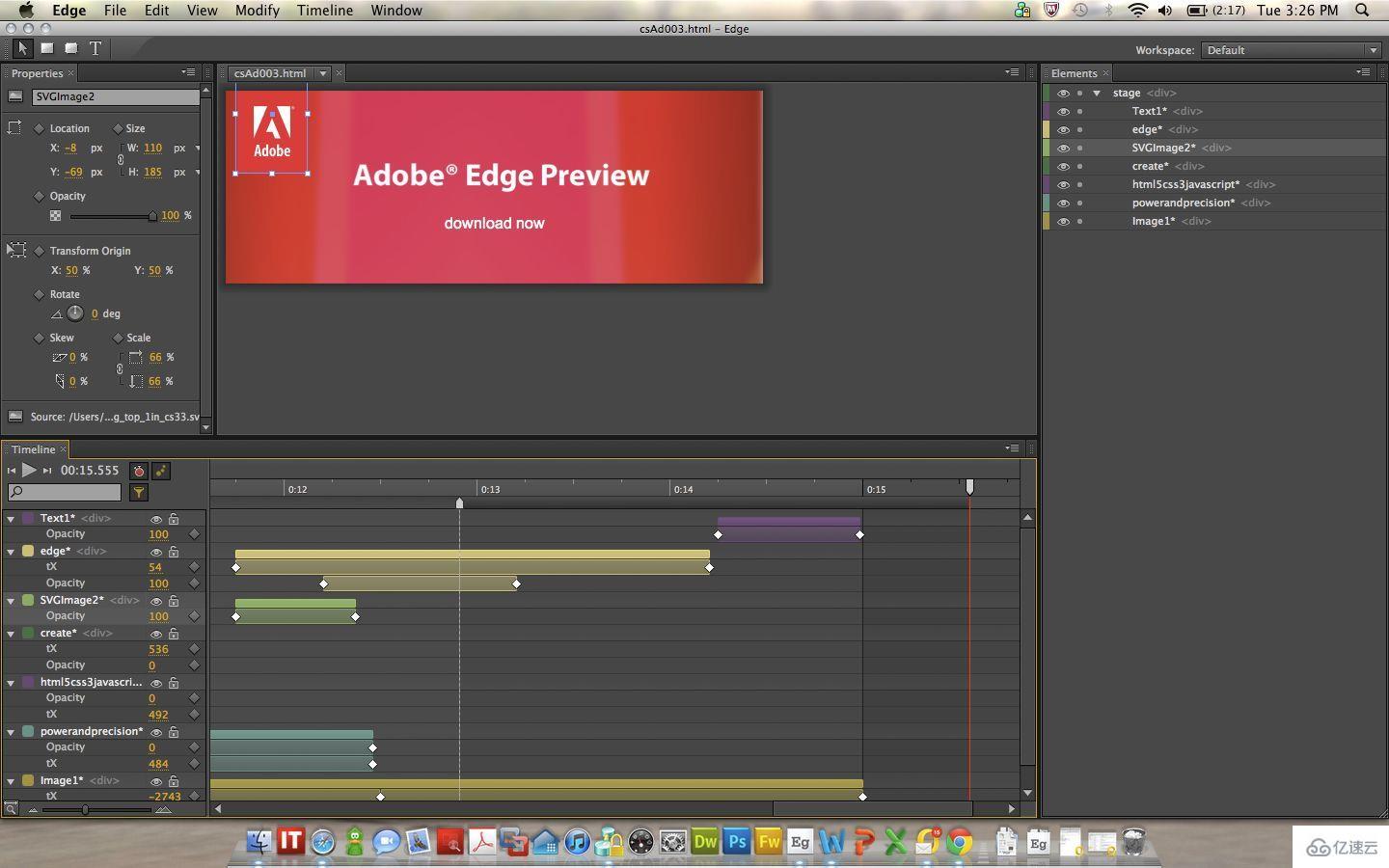Open Spotlight search in menu bar
Screen dimensions: 1389x868
tap(1362, 10)
